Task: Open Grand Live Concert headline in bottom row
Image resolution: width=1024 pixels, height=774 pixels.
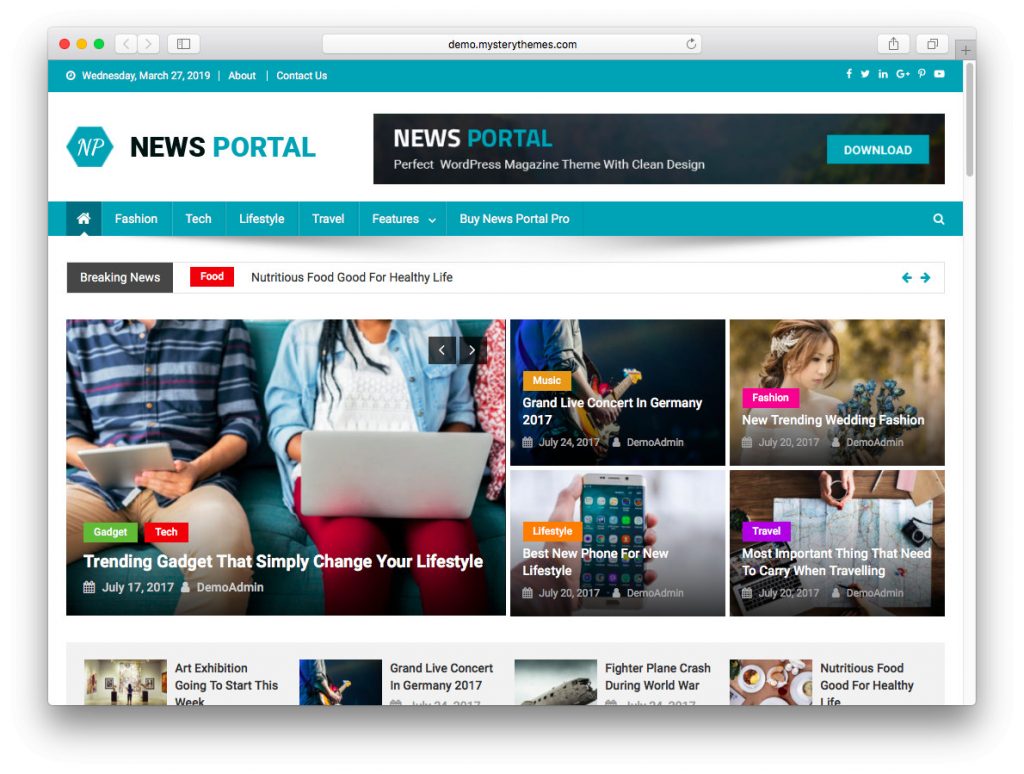Action: 441,677
